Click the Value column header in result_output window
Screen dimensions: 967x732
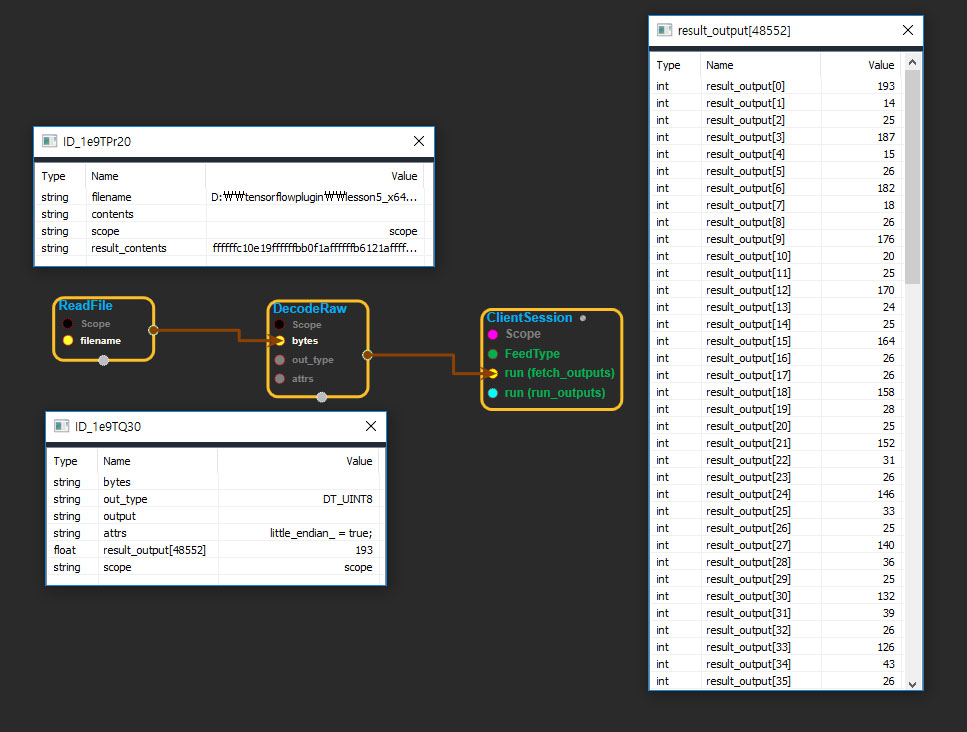pos(880,65)
